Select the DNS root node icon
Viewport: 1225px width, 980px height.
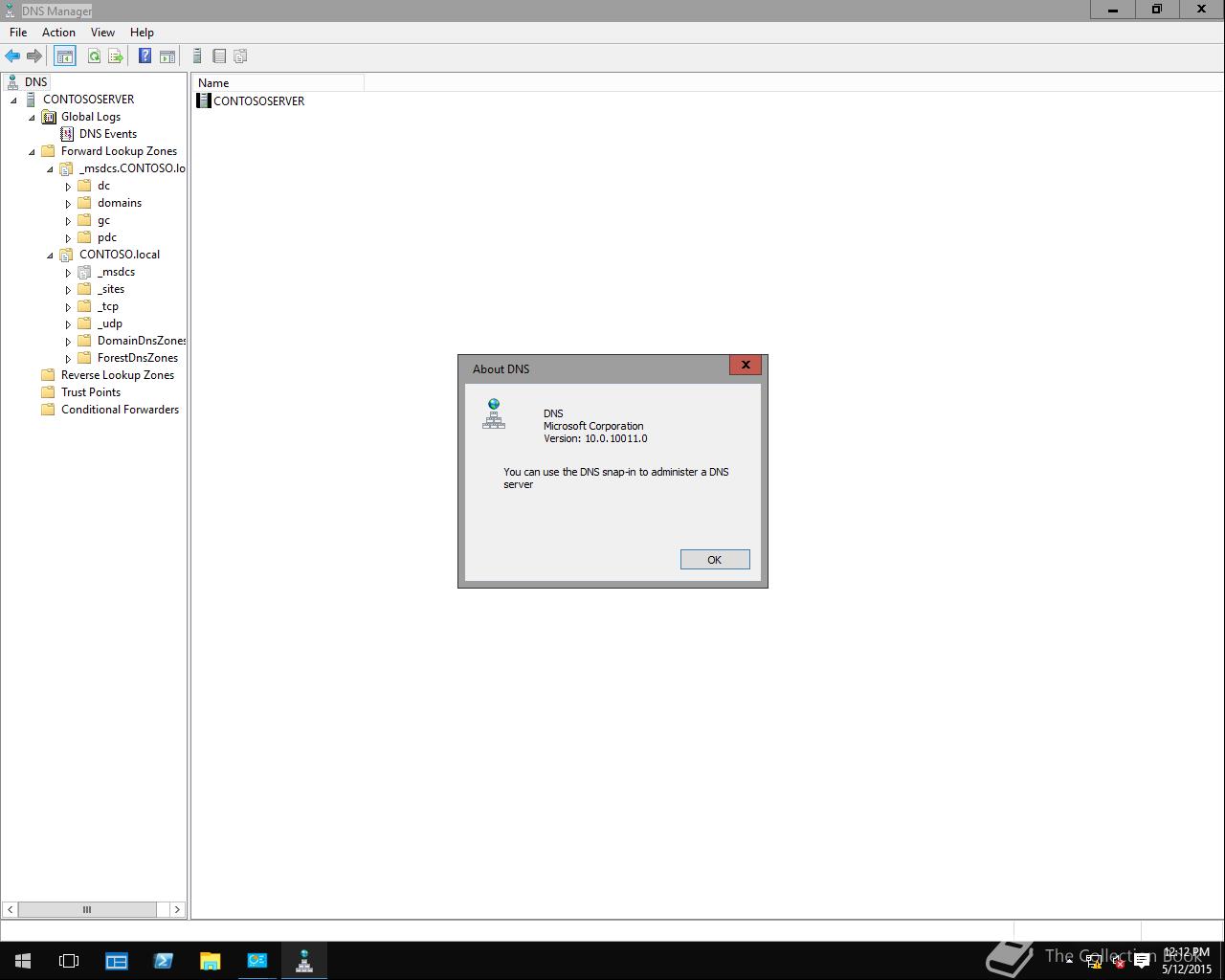pyautogui.click(x=12, y=82)
